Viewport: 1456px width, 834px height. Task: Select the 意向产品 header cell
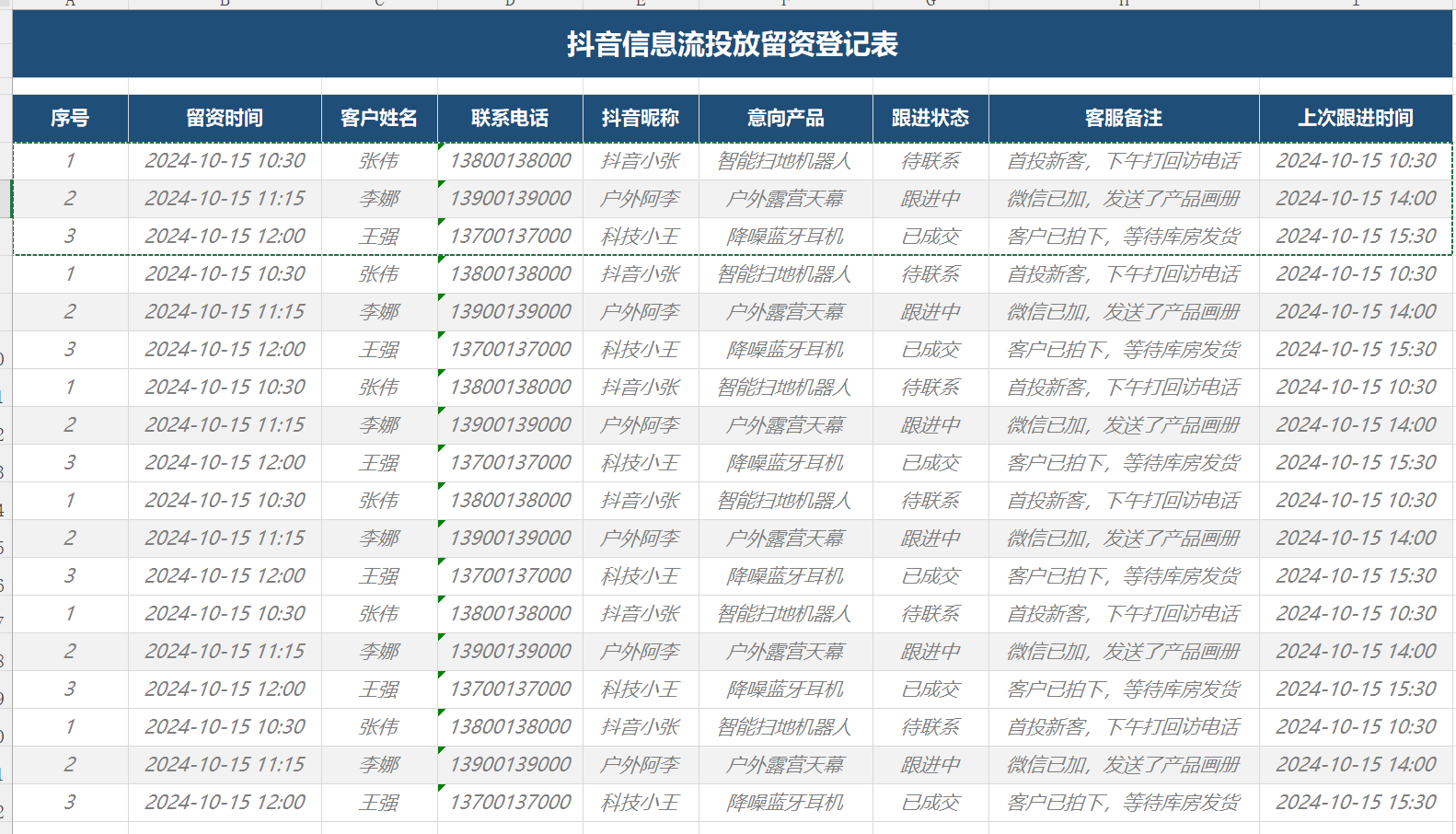coord(786,118)
